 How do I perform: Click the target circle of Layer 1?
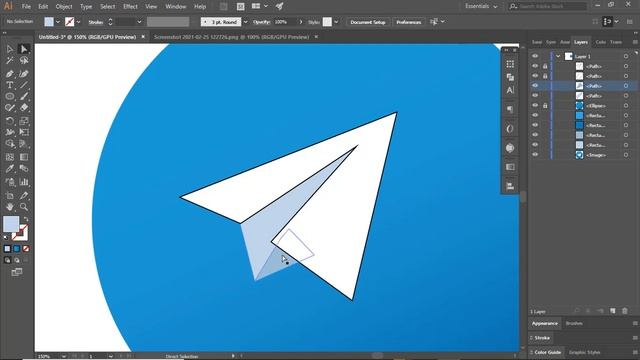tap(626, 56)
